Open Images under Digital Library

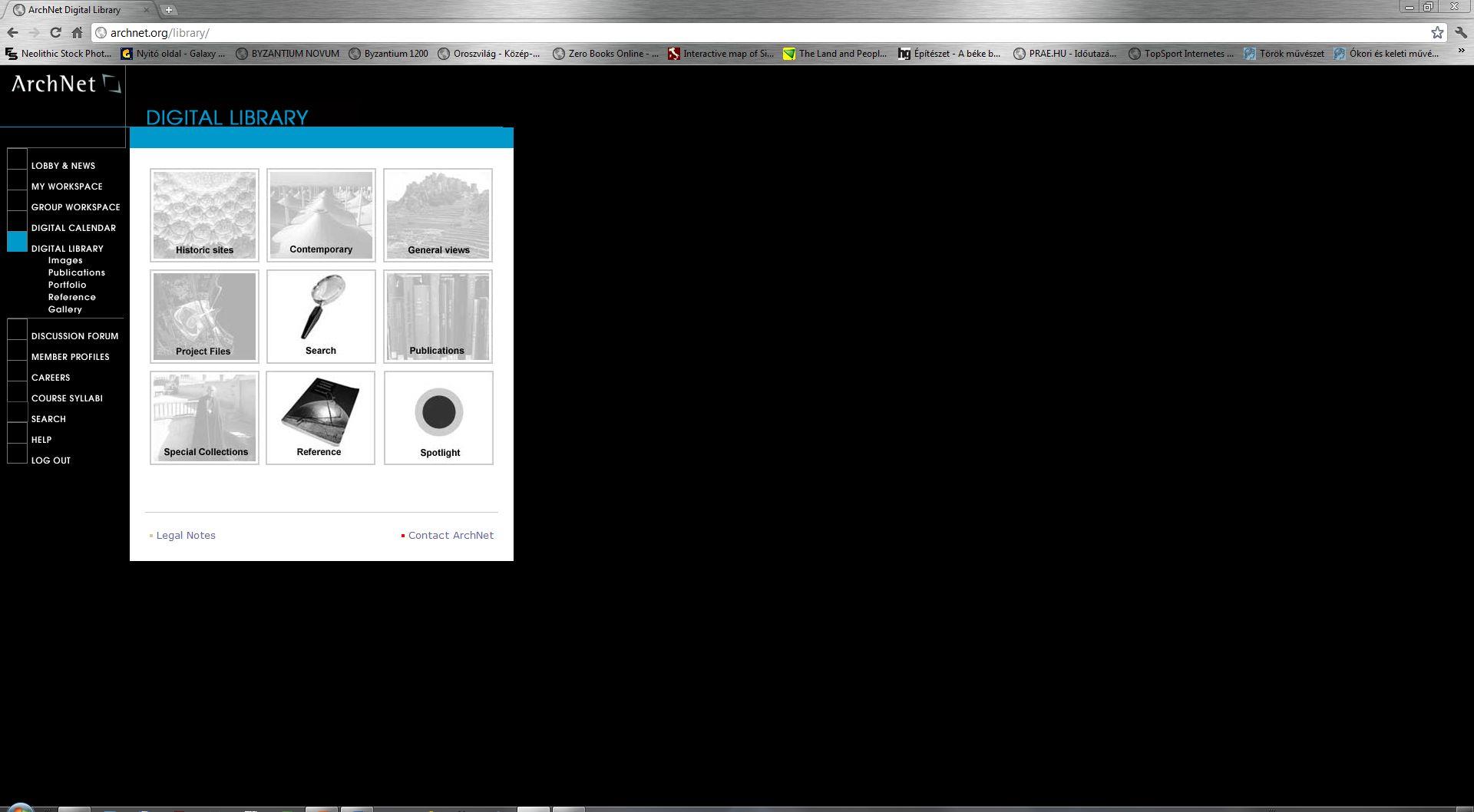click(65, 261)
